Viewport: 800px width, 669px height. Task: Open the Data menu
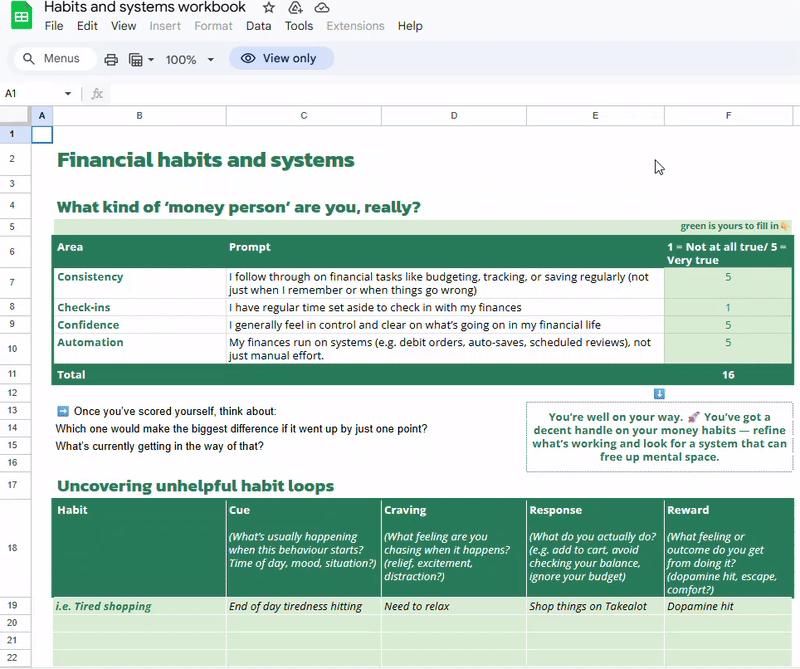(259, 26)
